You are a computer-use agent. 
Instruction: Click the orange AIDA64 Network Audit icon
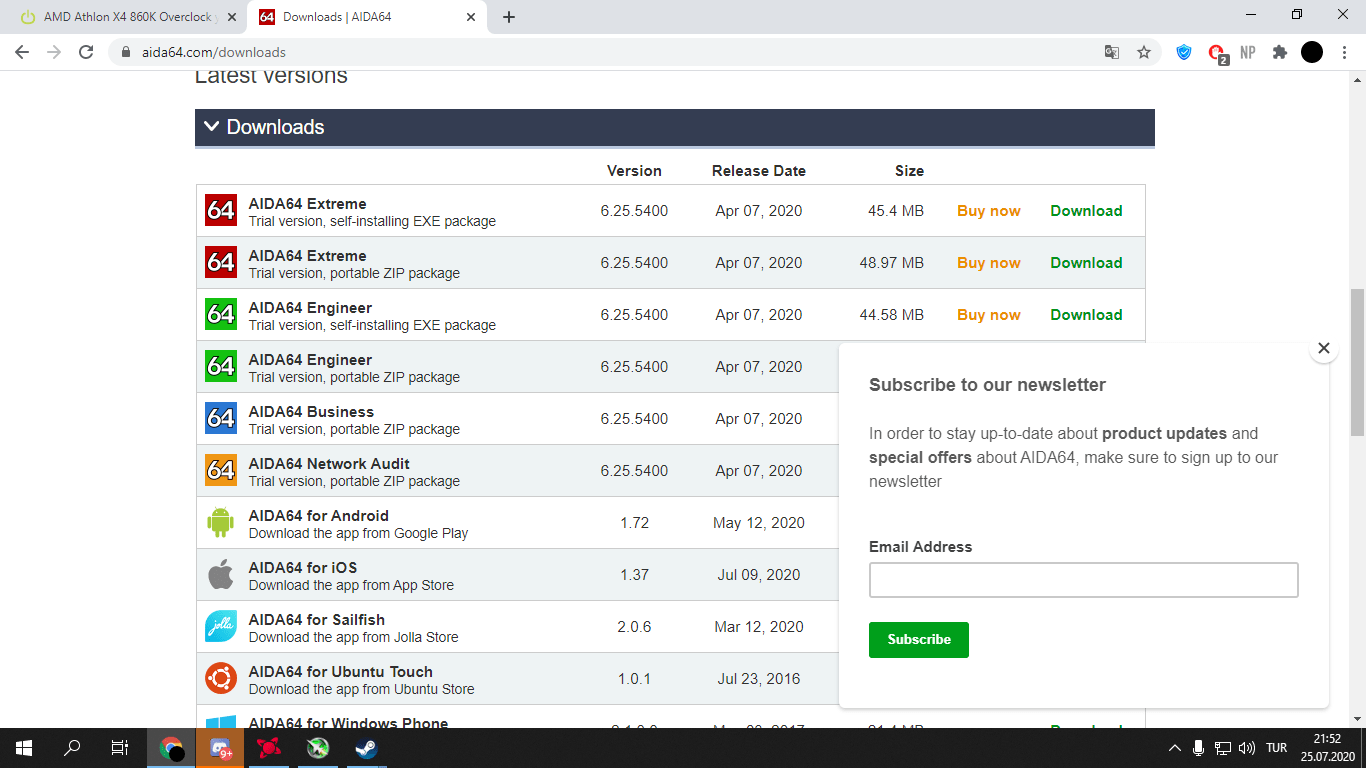(x=221, y=470)
